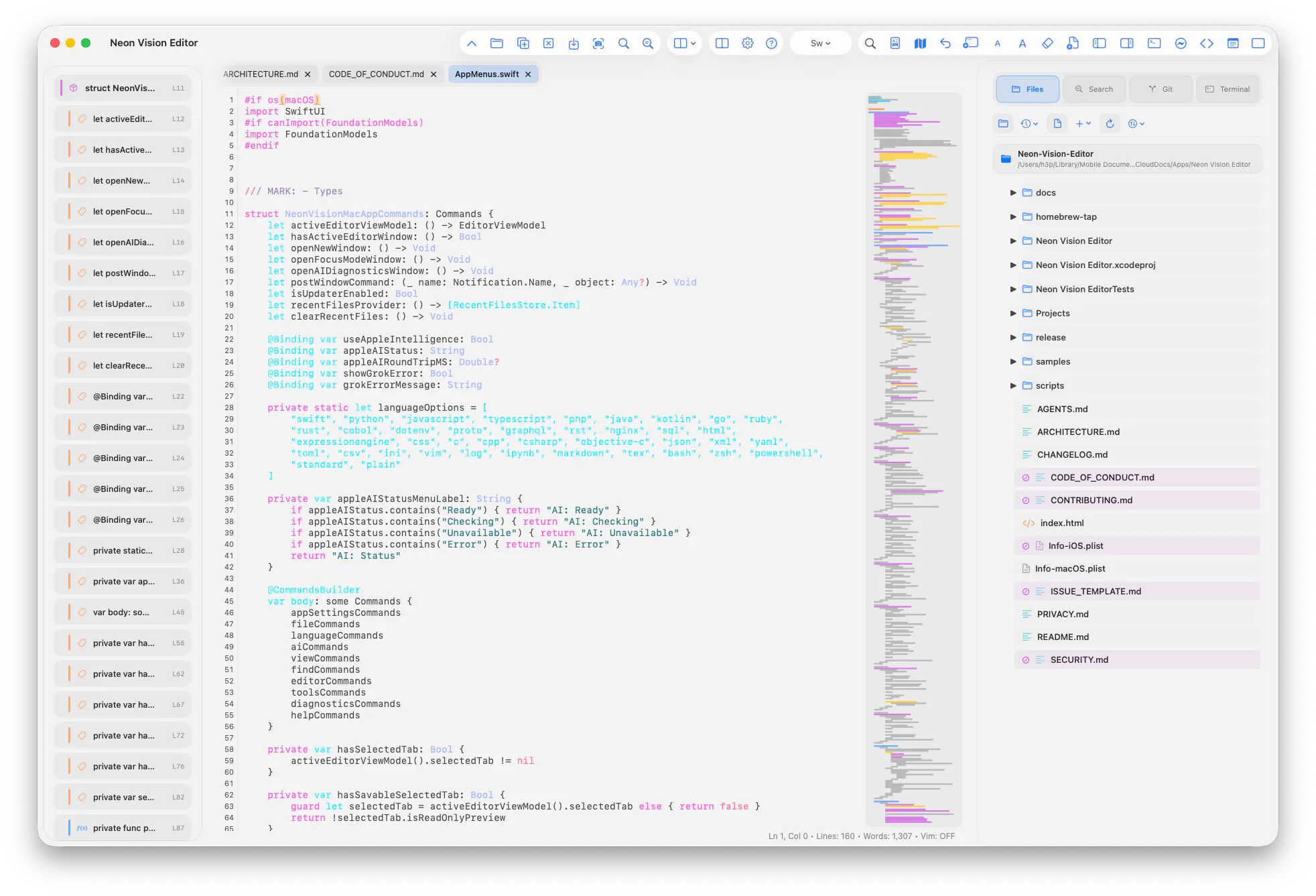Image resolution: width=1316 pixels, height=896 pixels.
Task: Open the Search sidebar tab
Action: (1095, 89)
